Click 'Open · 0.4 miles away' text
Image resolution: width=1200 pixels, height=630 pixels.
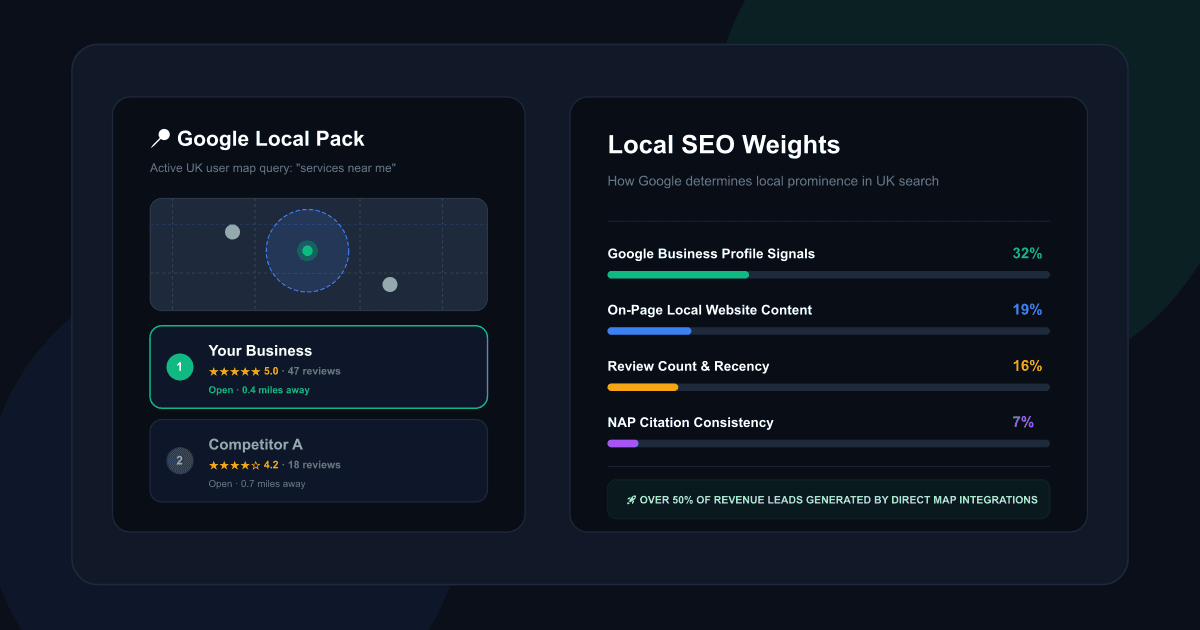[259, 390]
